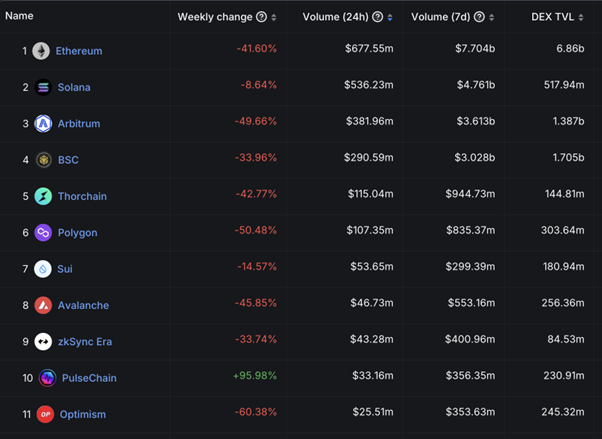
Task: Select PulseChain weekly change +95.98%
Action: tap(255, 376)
